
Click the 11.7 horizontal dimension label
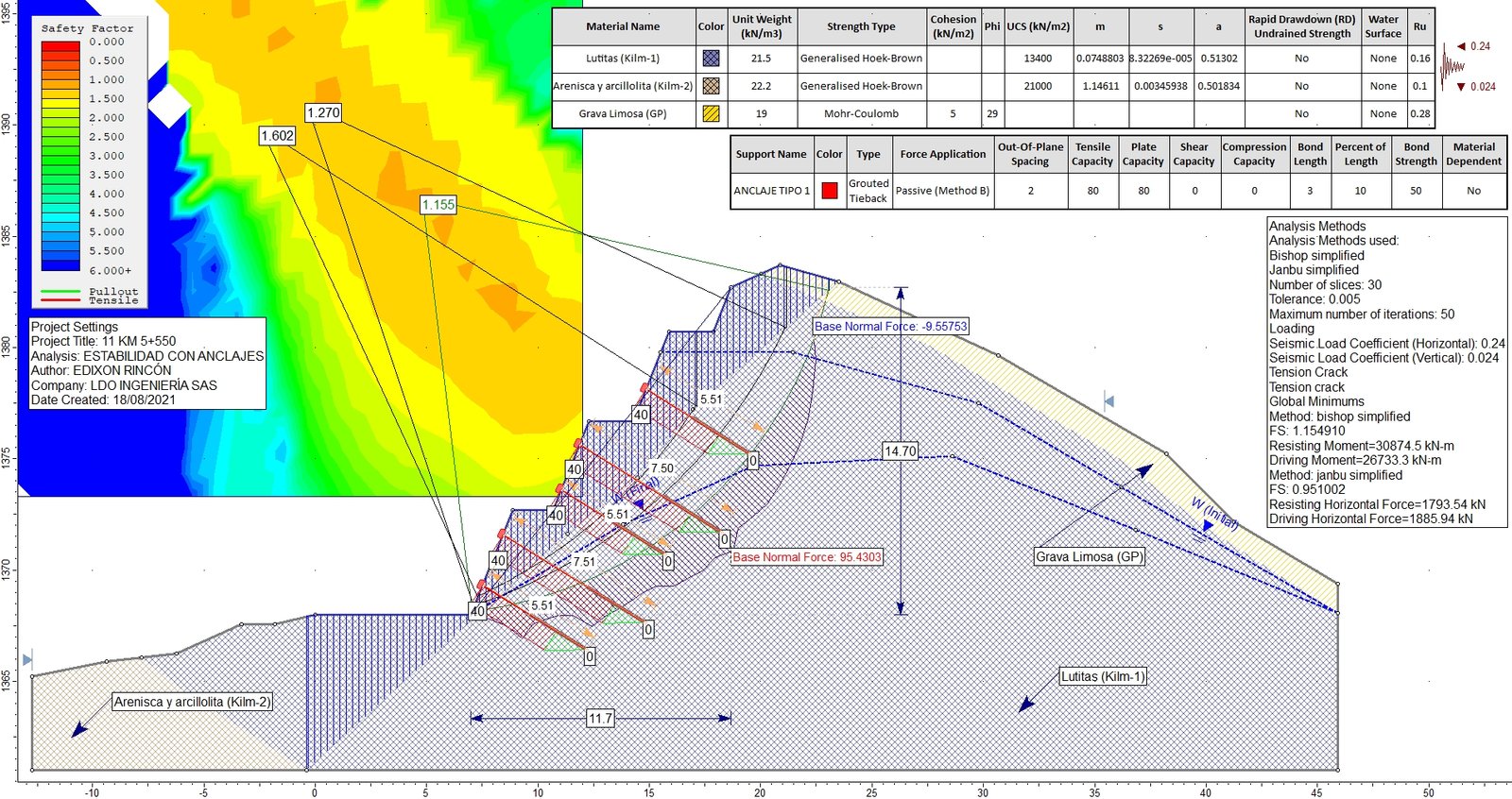[x=600, y=719]
